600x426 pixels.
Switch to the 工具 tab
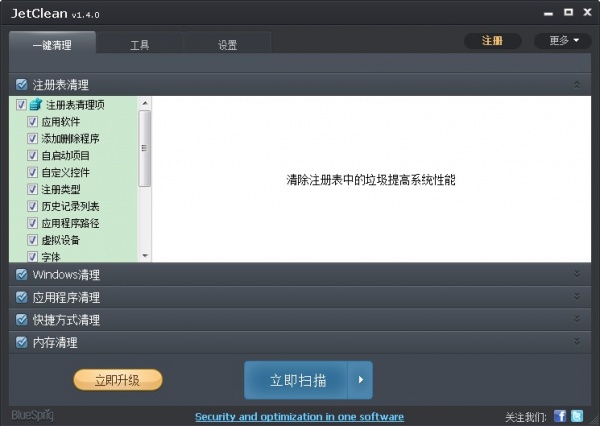tap(140, 45)
